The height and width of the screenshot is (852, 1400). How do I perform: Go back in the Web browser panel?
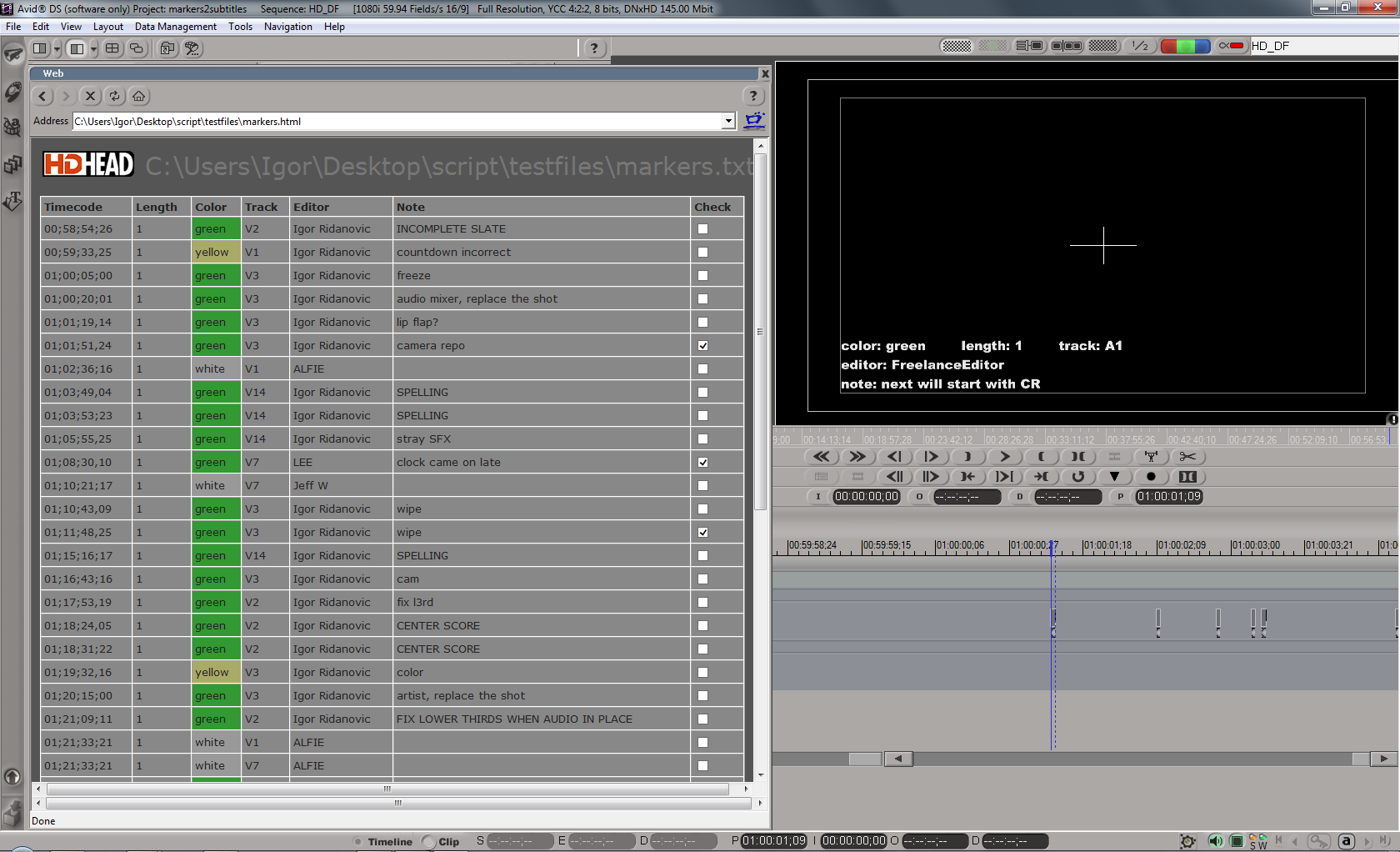(42, 96)
